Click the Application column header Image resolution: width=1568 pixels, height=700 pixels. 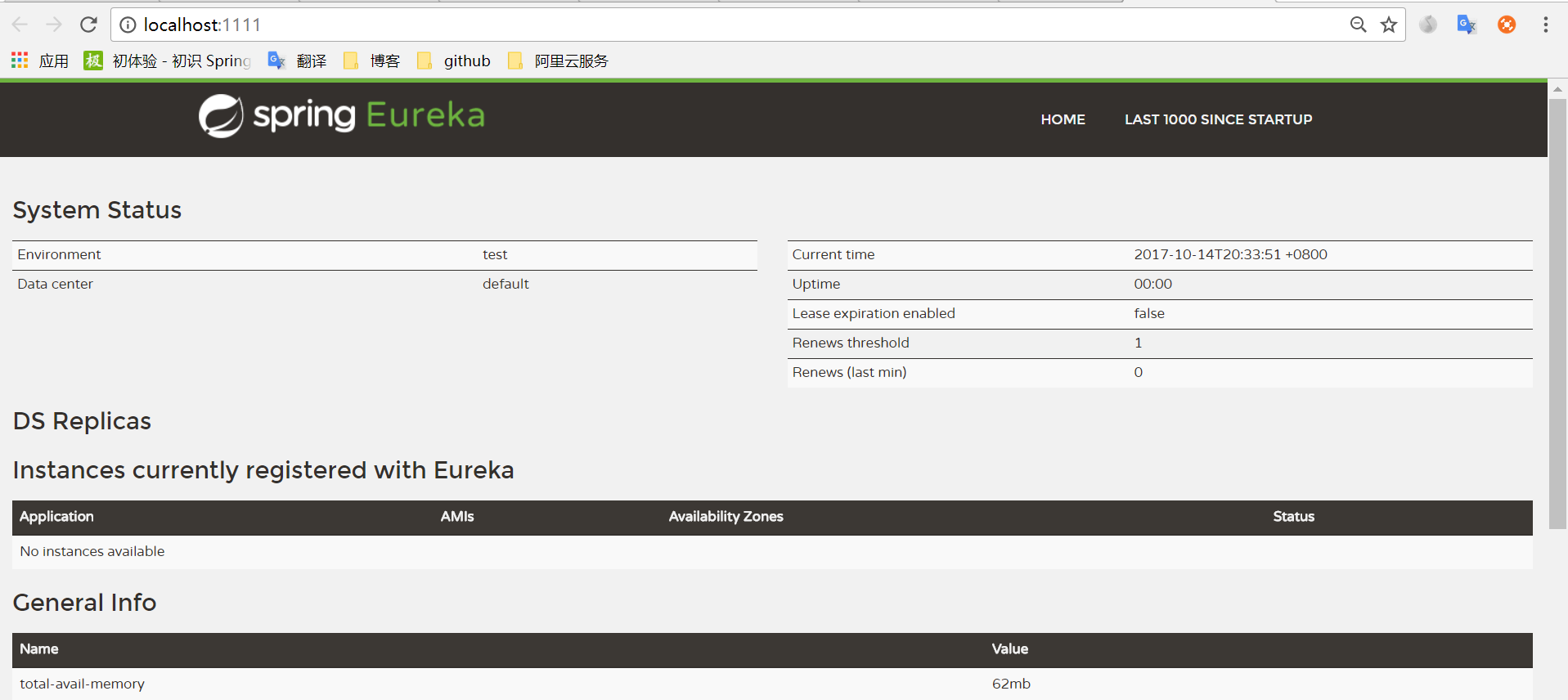tap(56, 517)
